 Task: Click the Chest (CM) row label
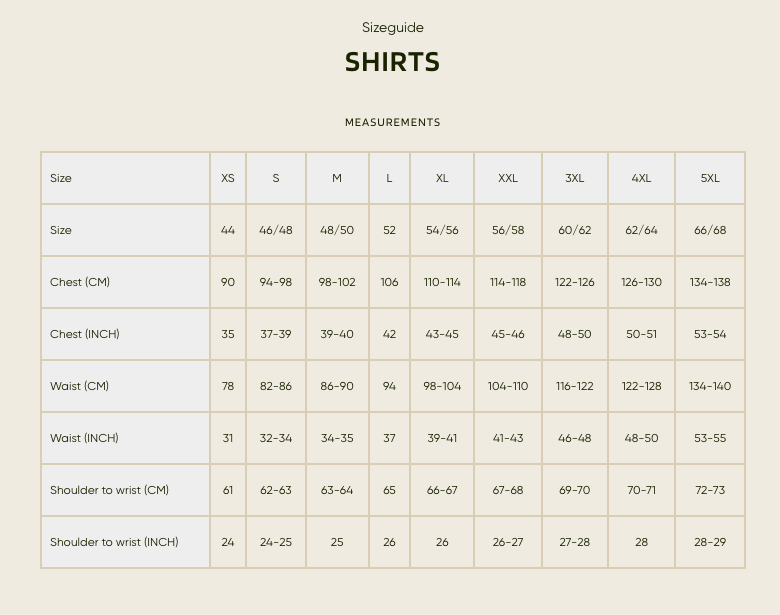80,282
